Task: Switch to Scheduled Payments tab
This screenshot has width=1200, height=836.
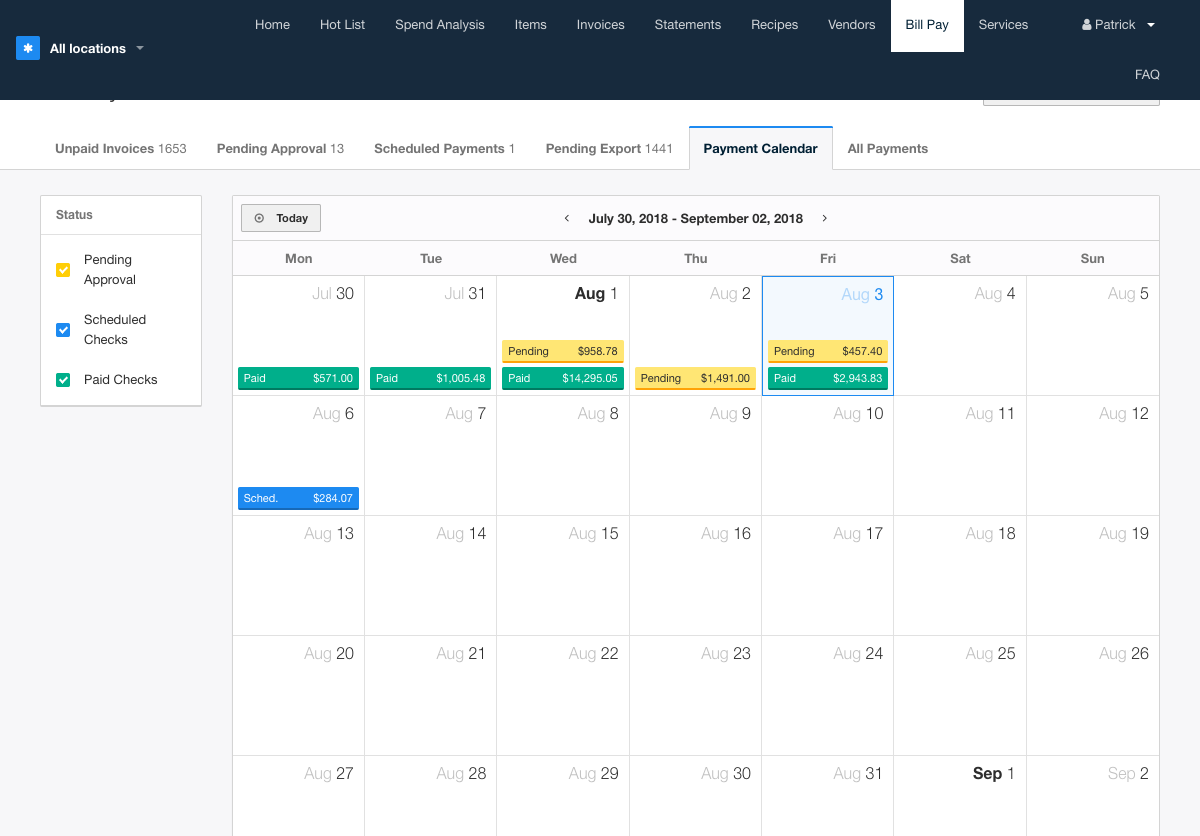Action: click(445, 149)
